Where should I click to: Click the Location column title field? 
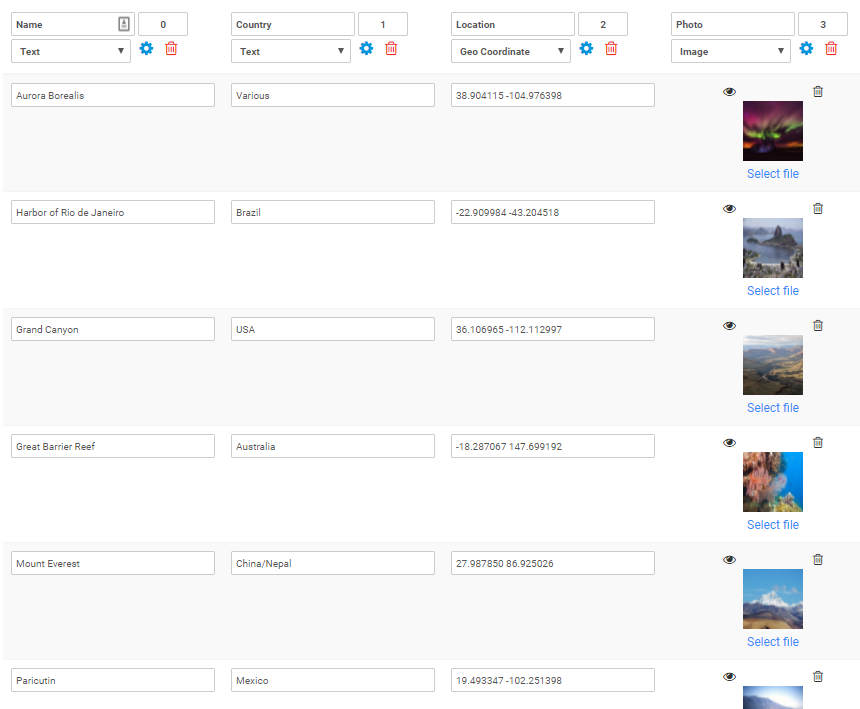pos(512,24)
